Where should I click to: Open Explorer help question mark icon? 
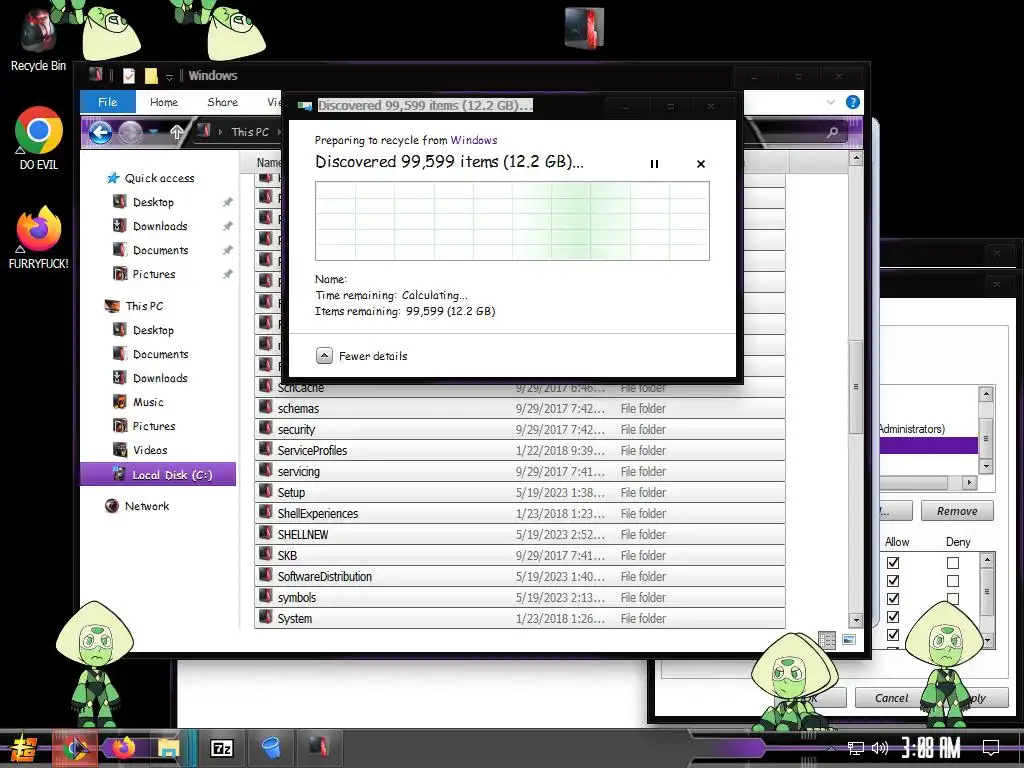click(x=852, y=102)
